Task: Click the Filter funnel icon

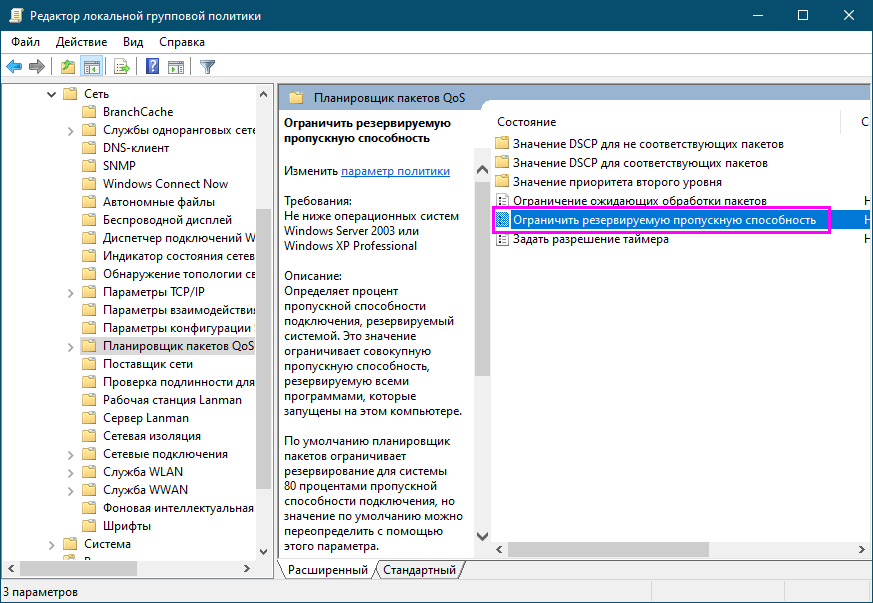Action: point(207,67)
